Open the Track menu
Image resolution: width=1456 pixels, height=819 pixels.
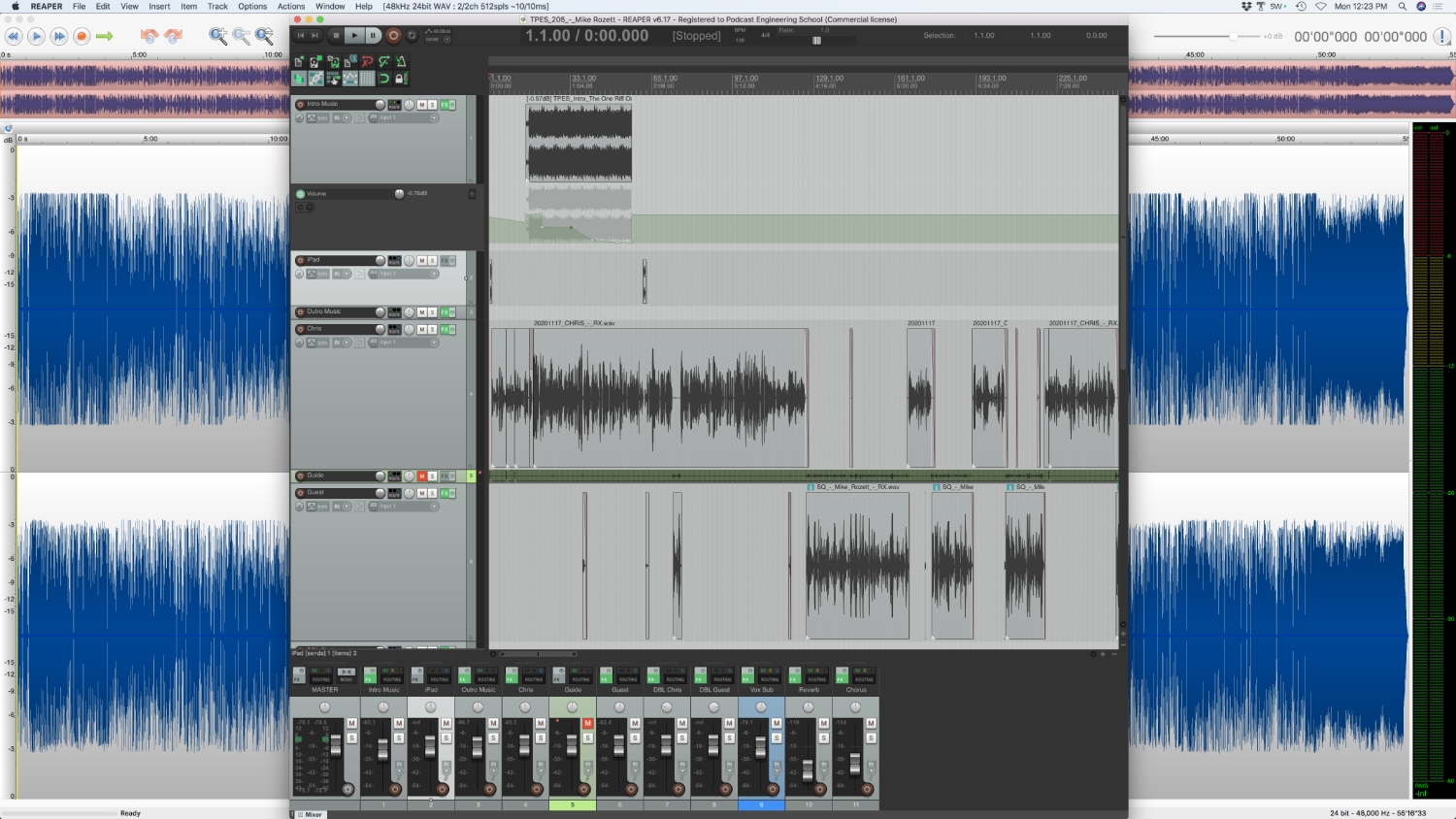pos(217,7)
